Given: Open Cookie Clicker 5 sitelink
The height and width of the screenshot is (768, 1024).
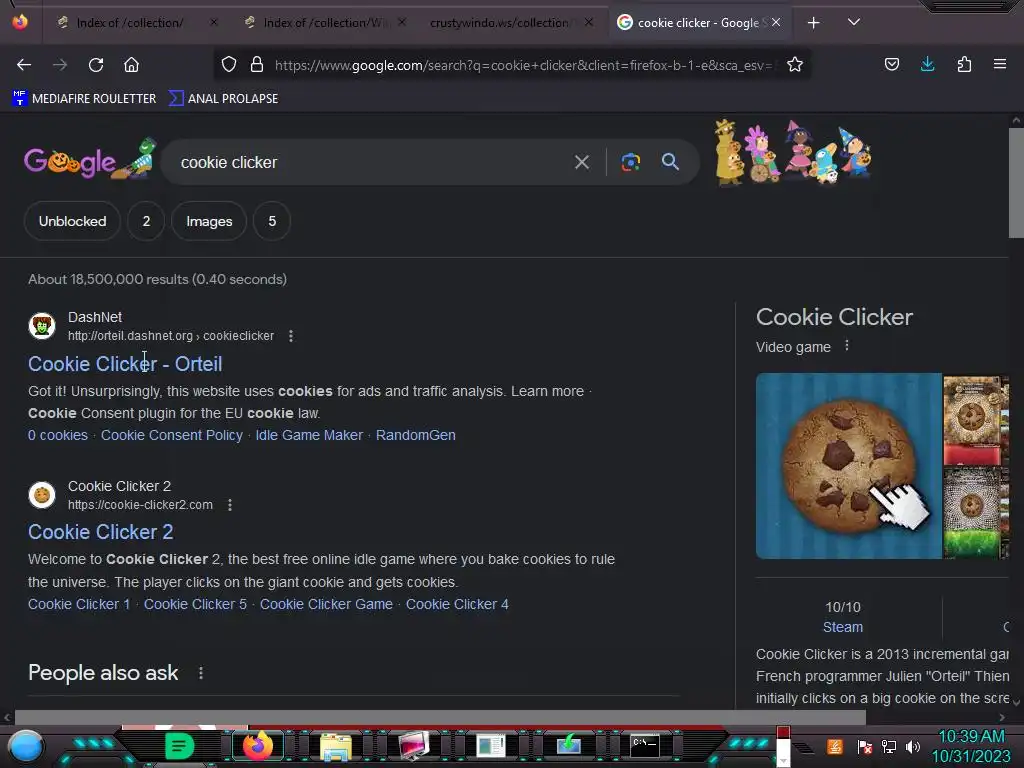Looking at the screenshot, I should (x=195, y=604).
